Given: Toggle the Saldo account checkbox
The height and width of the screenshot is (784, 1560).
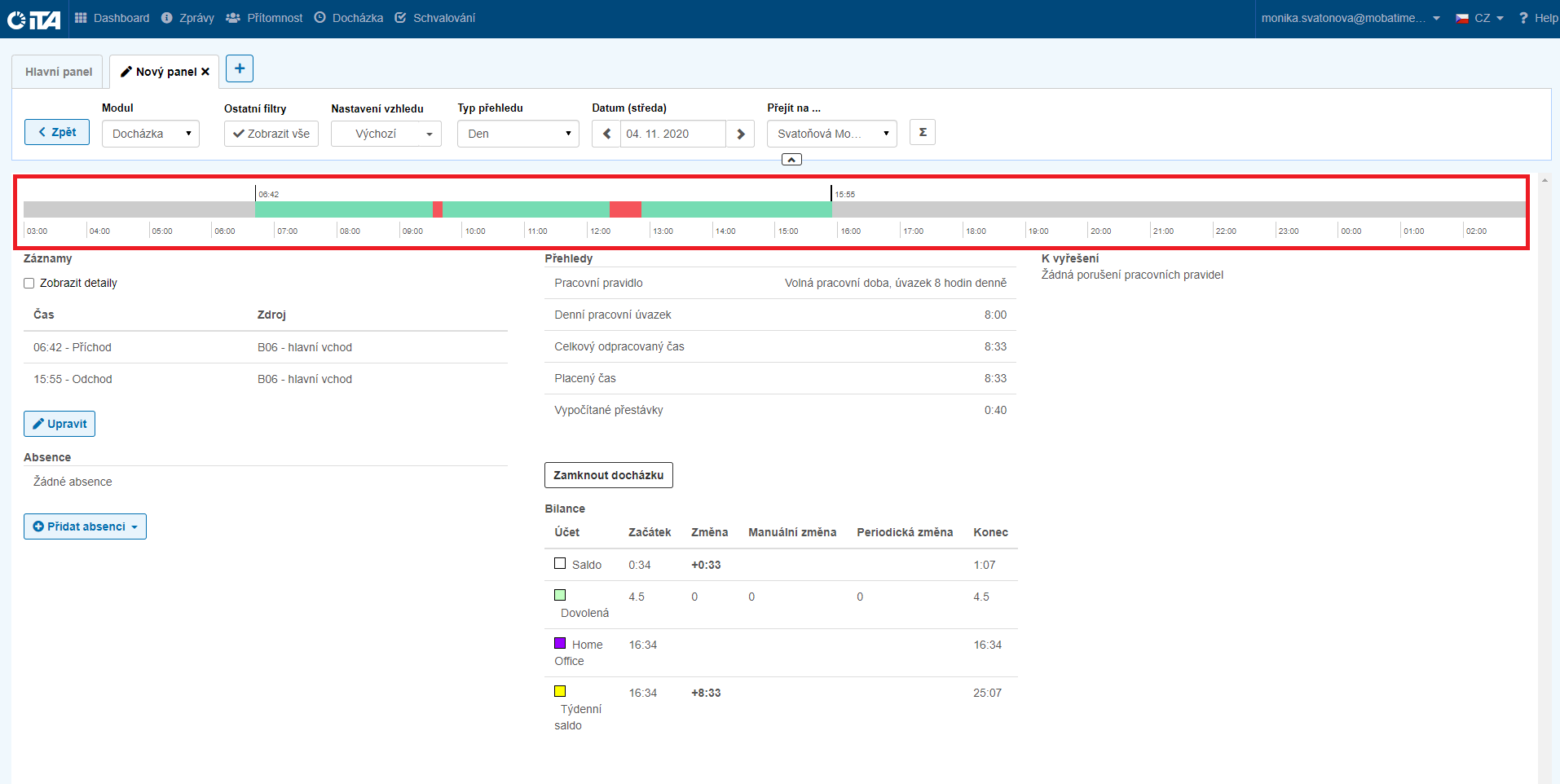Looking at the screenshot, I should [x=560, y=563].
